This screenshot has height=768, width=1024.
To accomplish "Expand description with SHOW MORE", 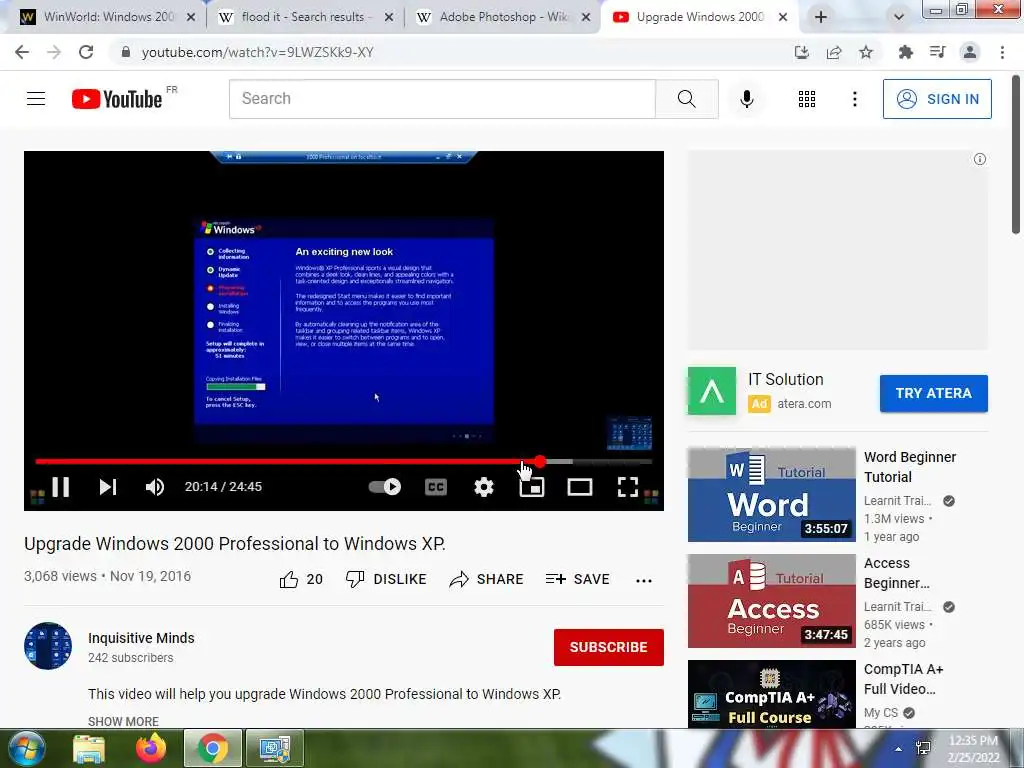I will coord(123,721).
